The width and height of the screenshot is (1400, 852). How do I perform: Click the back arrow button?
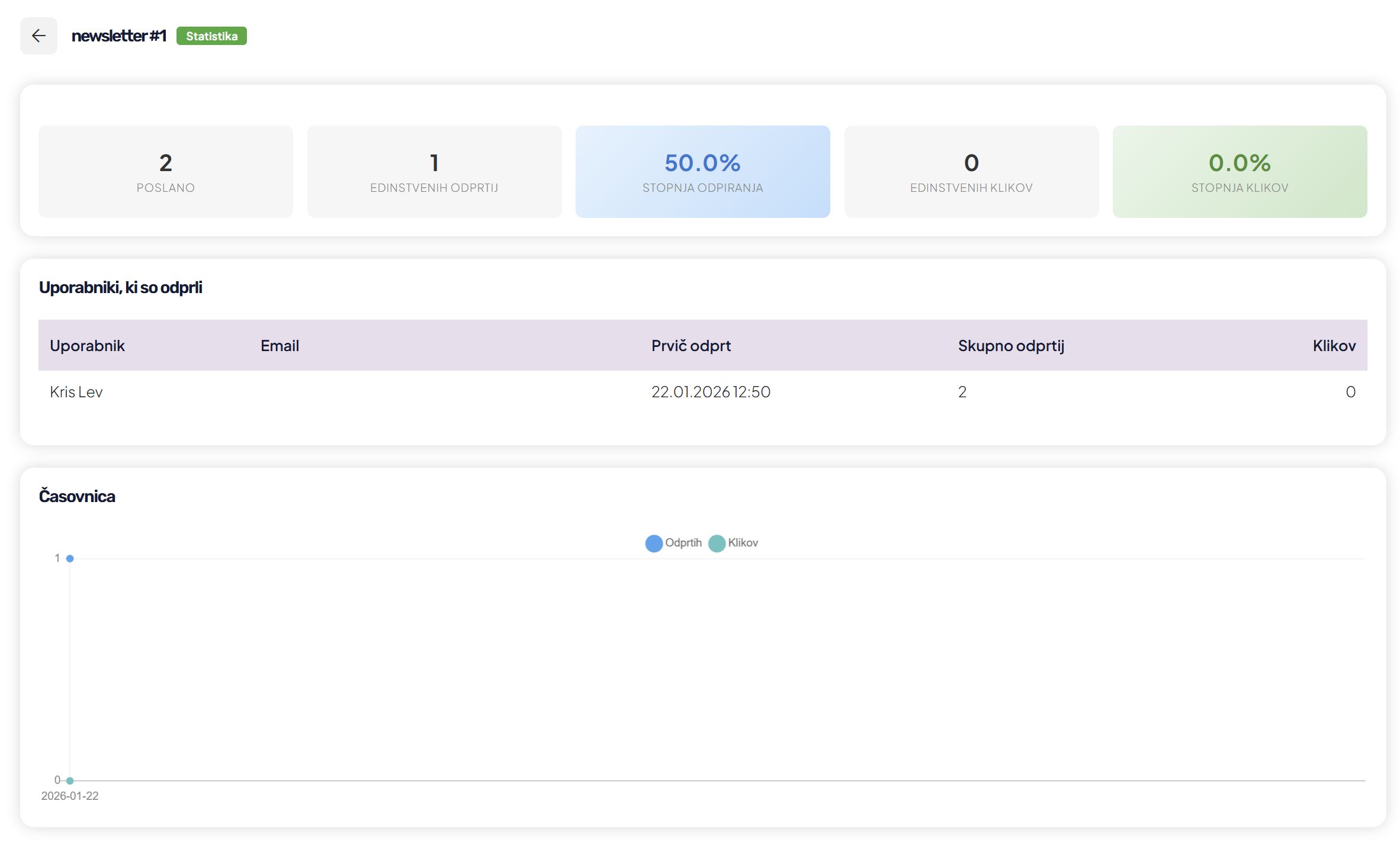point(38,36)
